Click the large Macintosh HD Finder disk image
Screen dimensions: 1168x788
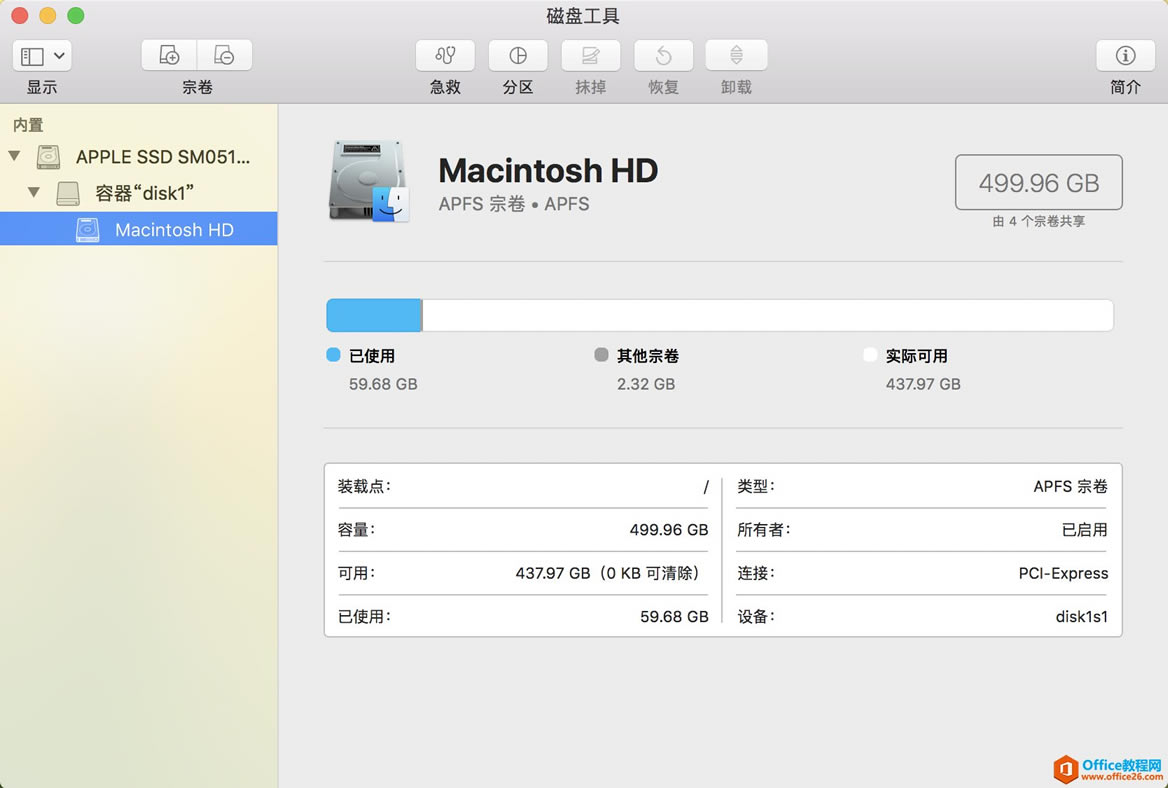[x=369, y=181]
